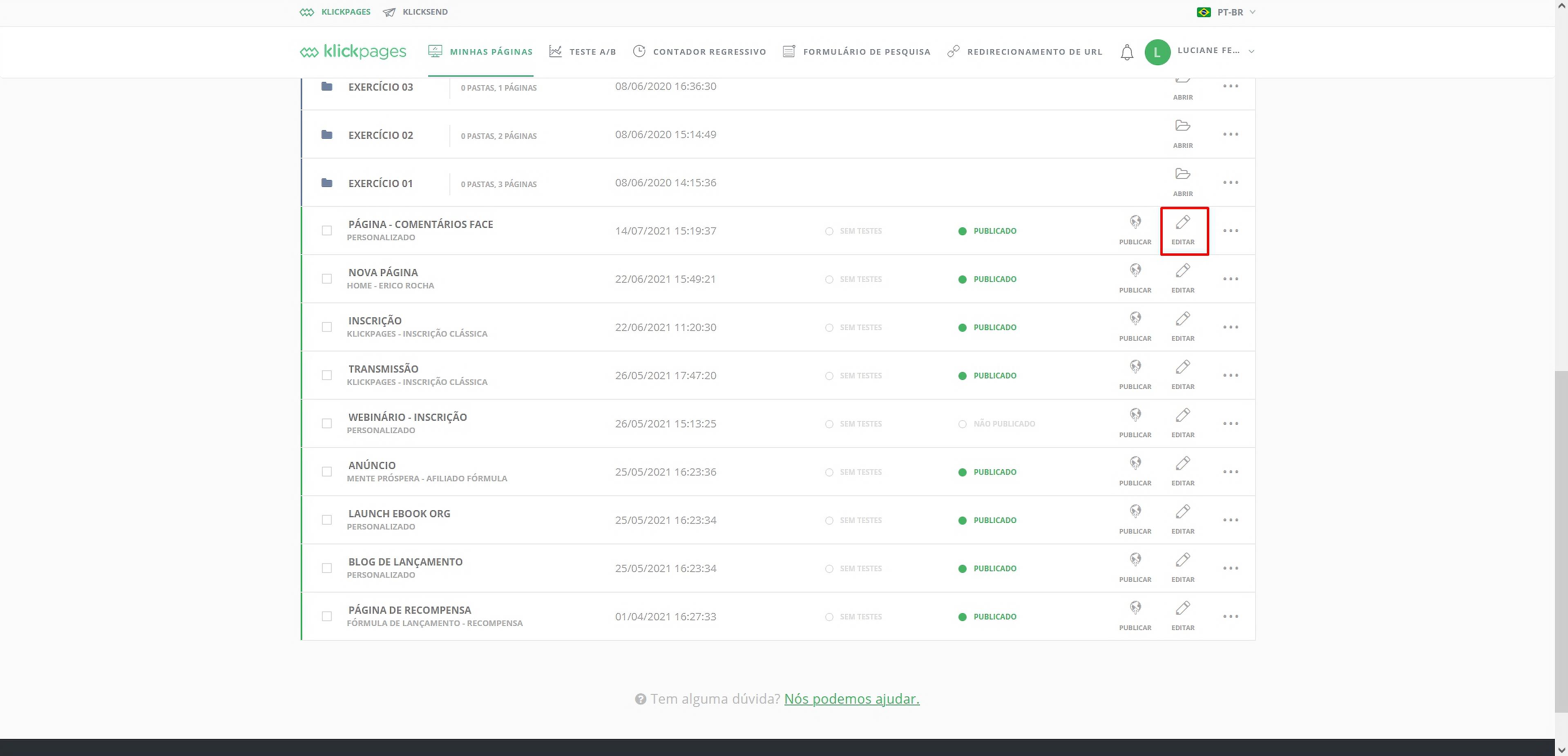This screenshot has width=1568, height=756.
Task: Open page title WEBINÁRIO - INSCRIÇÃO
Action: point(407,417)
